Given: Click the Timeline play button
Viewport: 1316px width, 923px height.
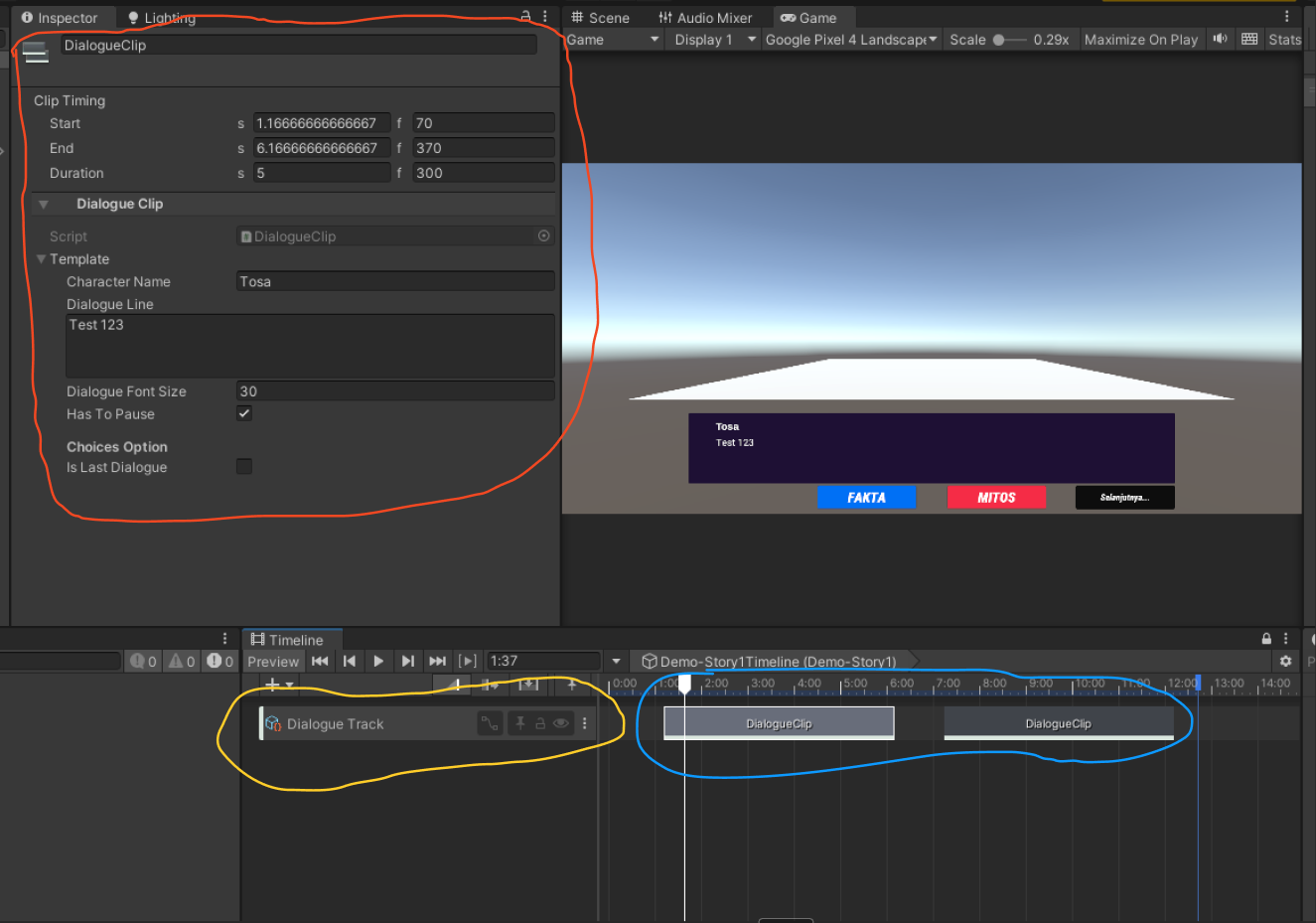Looking at the screenshot, I should (x=378, y=661).
